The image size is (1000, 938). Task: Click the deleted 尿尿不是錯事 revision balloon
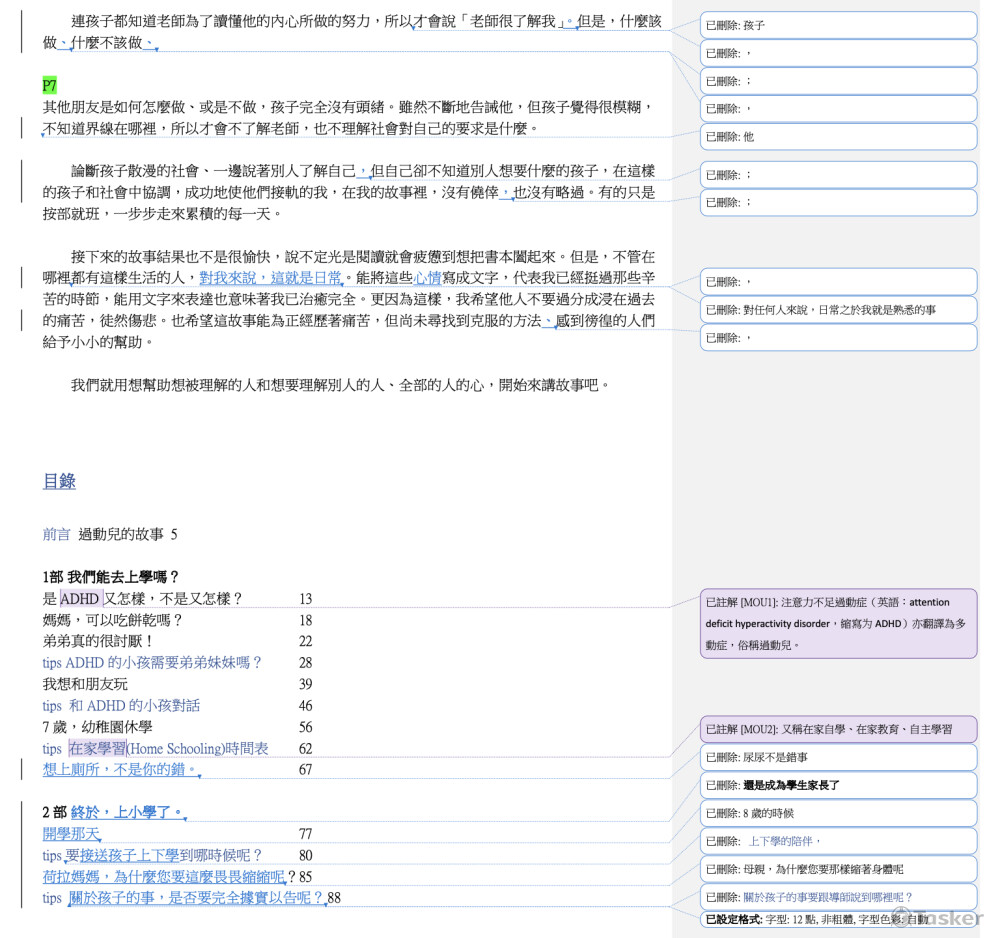pyautogui.click(x=838, y=758)
